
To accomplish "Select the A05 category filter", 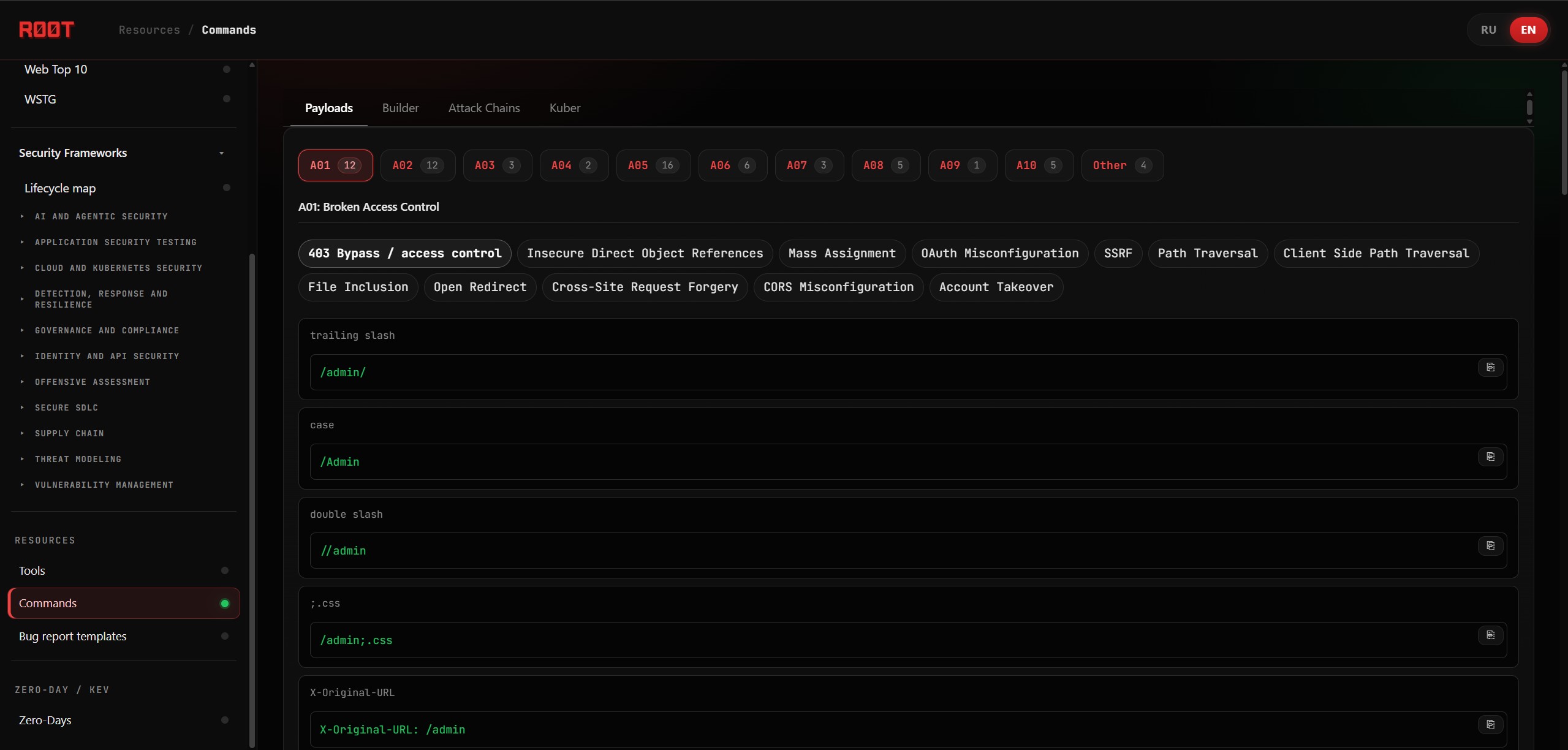I will click(653, 165).
